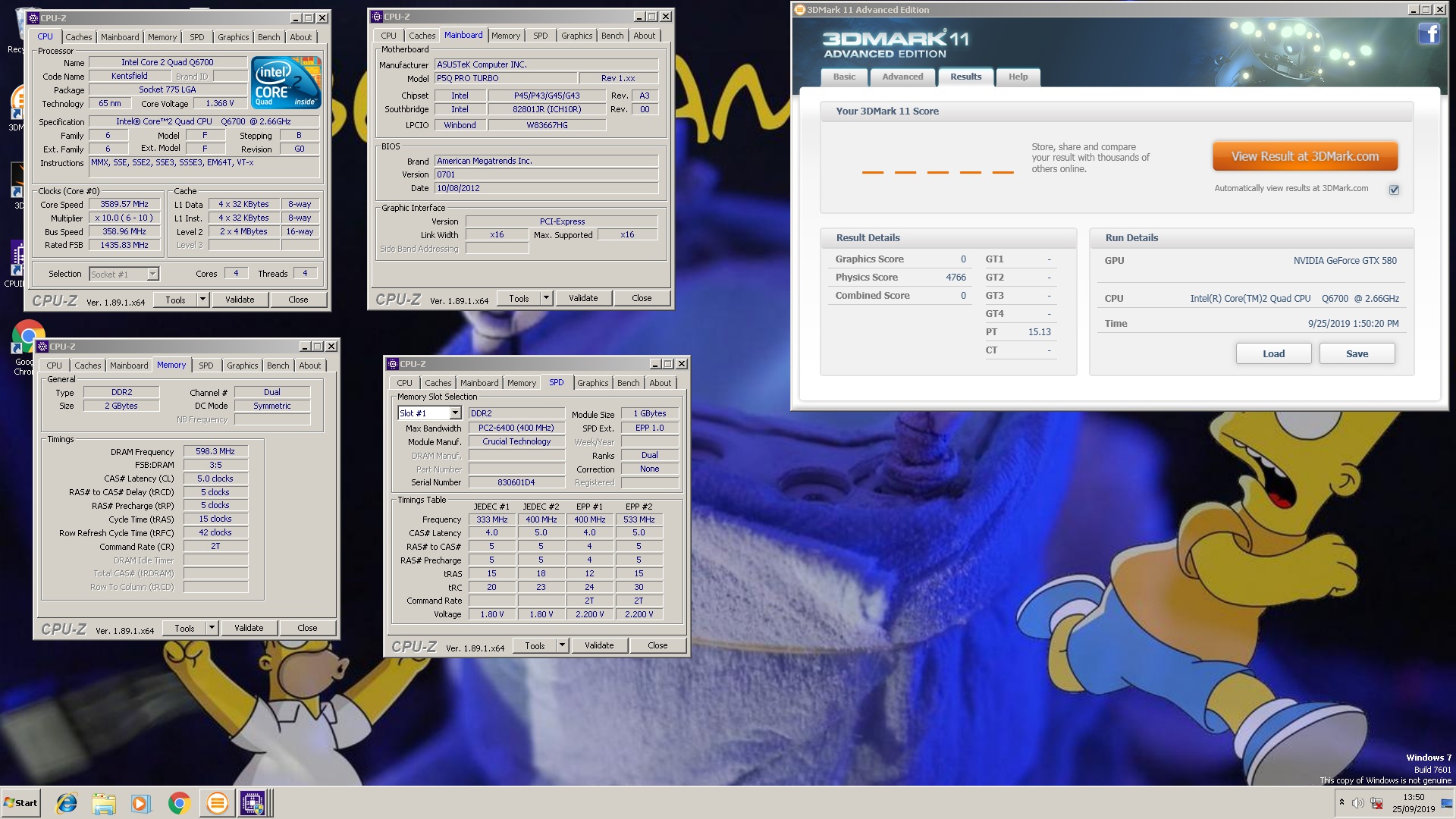Switch to Basic tab in 3DMark
This screenshot has height=819, width=1456.
[x=844, y=77]
